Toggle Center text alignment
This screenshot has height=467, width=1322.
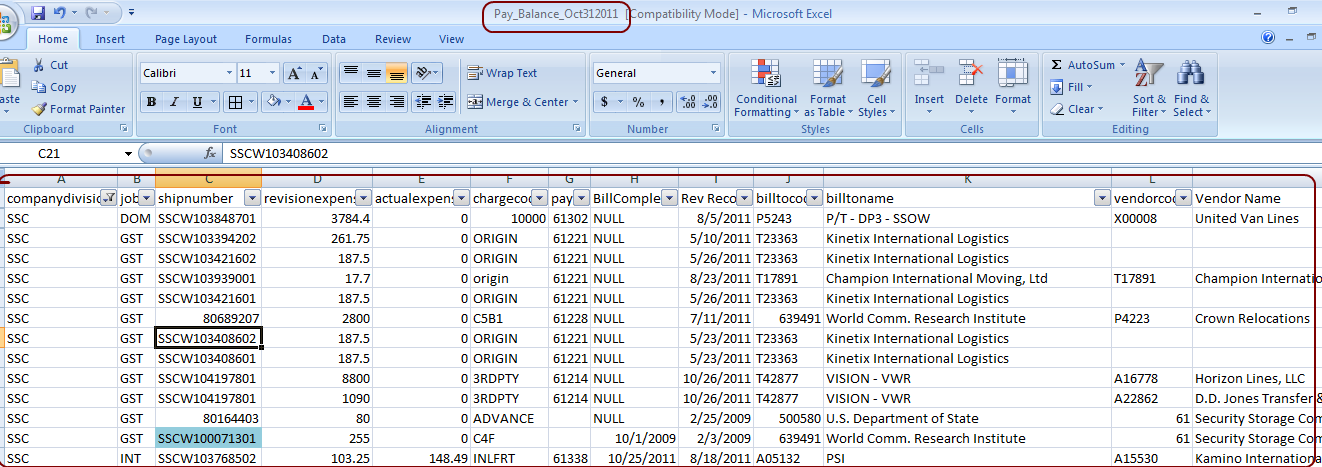373,102
